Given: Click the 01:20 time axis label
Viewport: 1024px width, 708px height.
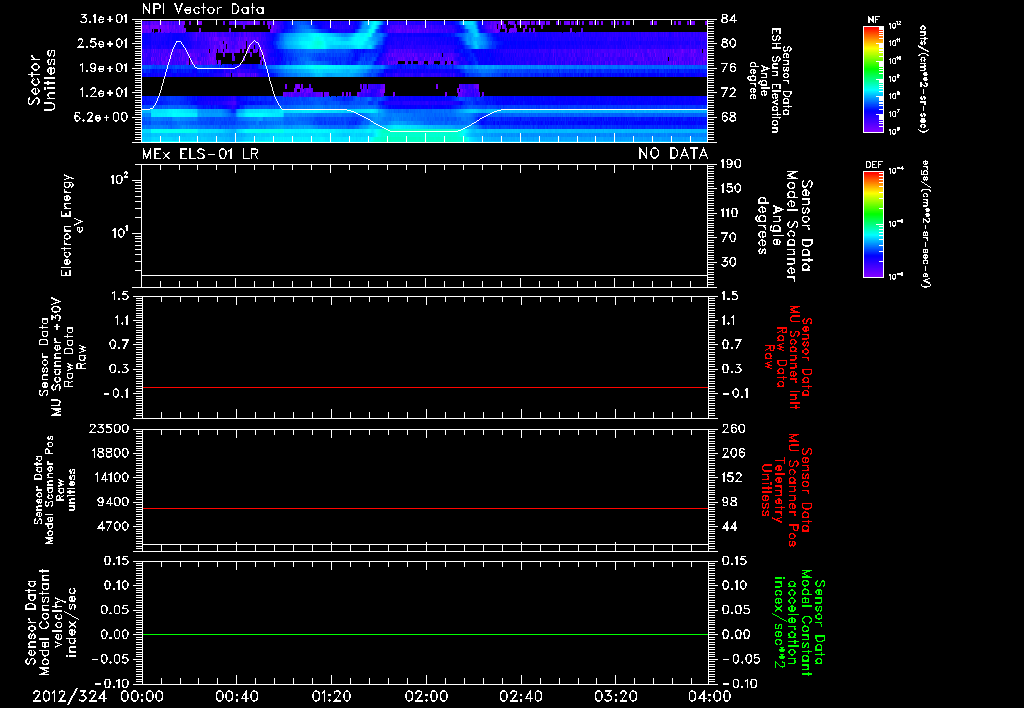Looking at the screenshot, I should pos(331,696).
